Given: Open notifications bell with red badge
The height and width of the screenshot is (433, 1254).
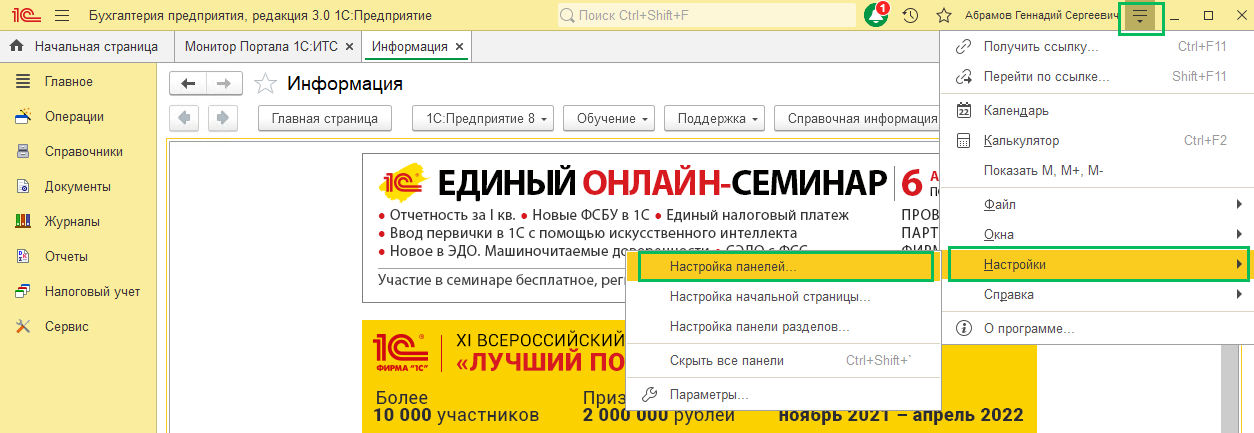Looking at the screenshot, I should [877, 15].
